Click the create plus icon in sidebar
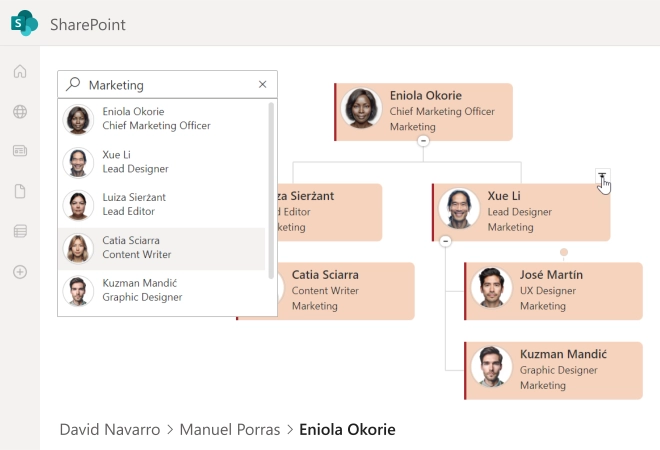Image resolution: width=660 pixels, height=450 pixels. [x=20, y=271]
